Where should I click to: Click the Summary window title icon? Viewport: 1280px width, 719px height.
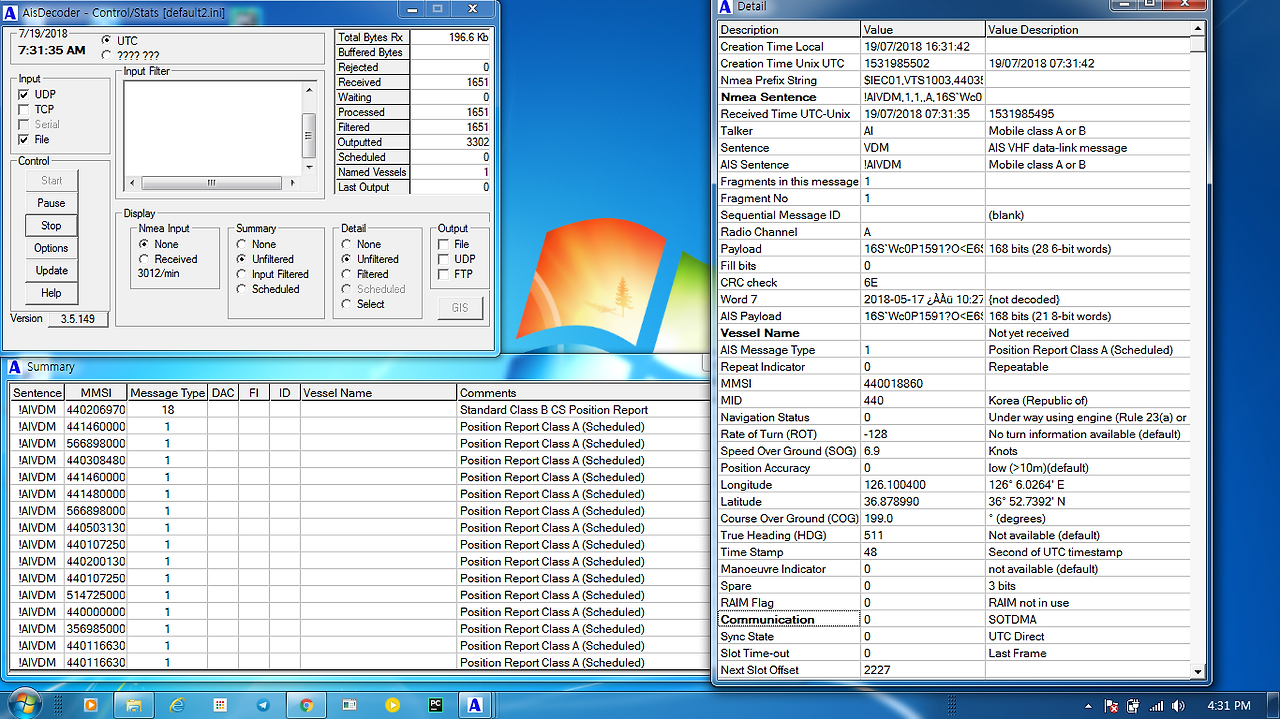(x=14, y=367)
